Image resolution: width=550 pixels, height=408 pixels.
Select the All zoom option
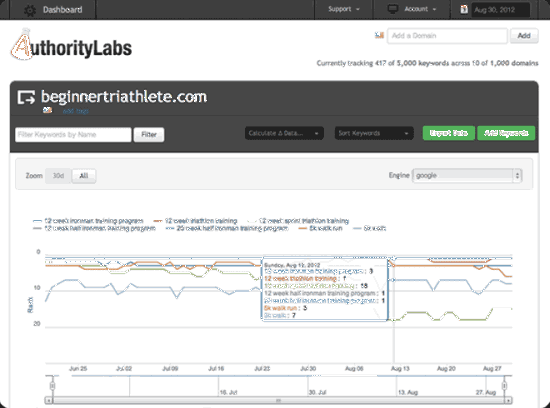click(x=84, y=176)
